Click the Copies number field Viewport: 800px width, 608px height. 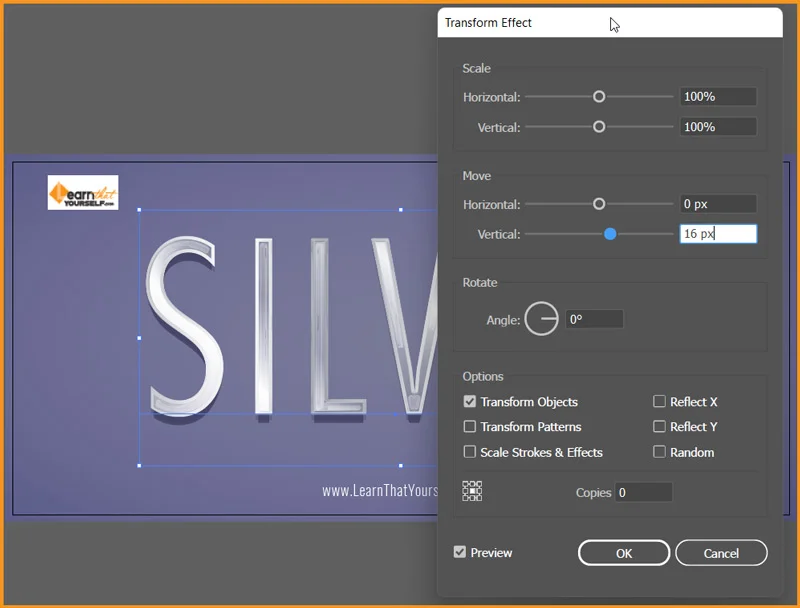643,492
